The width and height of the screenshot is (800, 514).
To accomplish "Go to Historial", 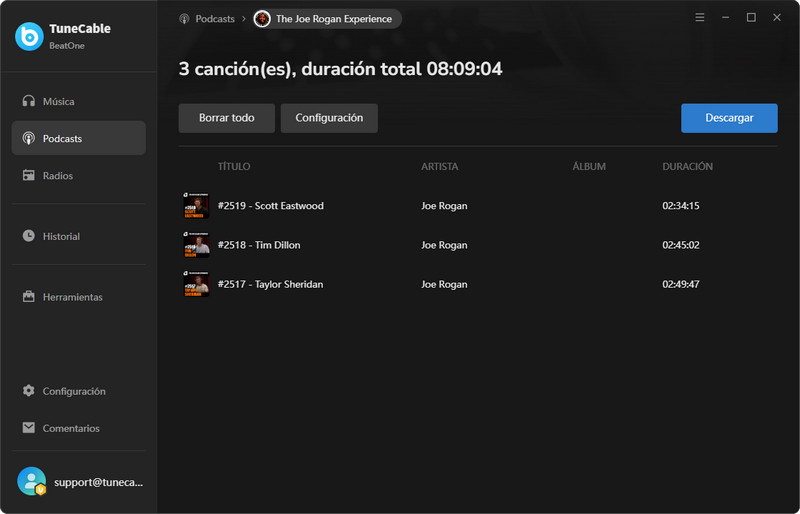I will click(x=79, y=236).
